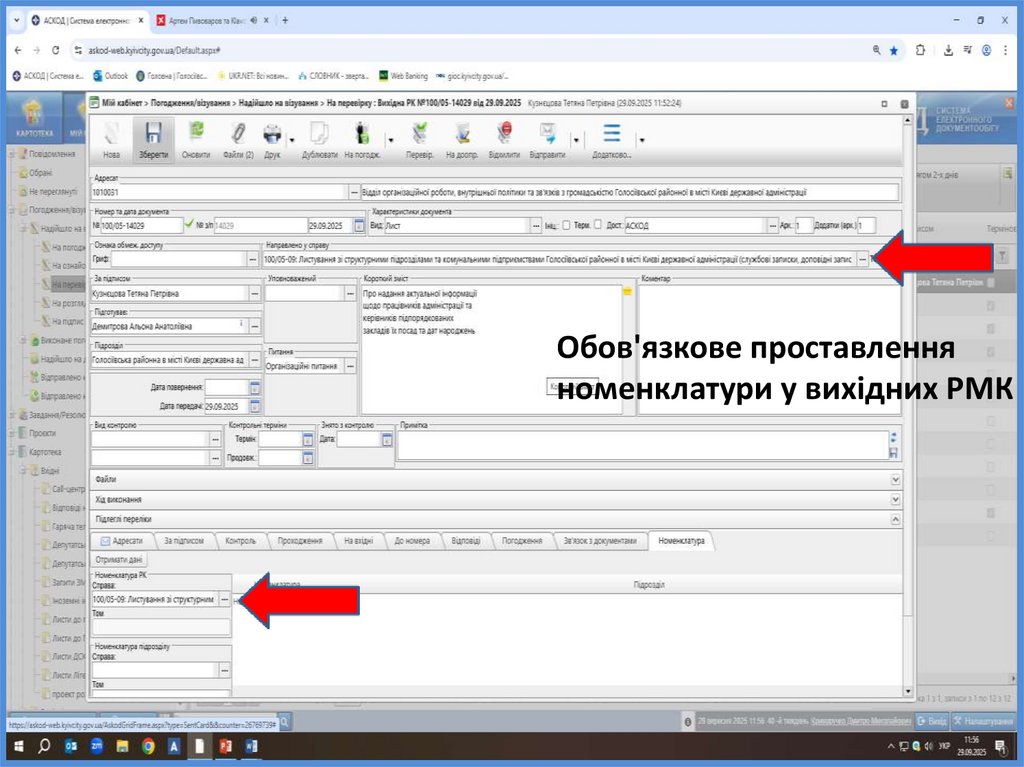Image resolution: width=1024 pixels, height=767 pixels.
Task: Open Вид document type selector
Action: (x=537, y=225)
